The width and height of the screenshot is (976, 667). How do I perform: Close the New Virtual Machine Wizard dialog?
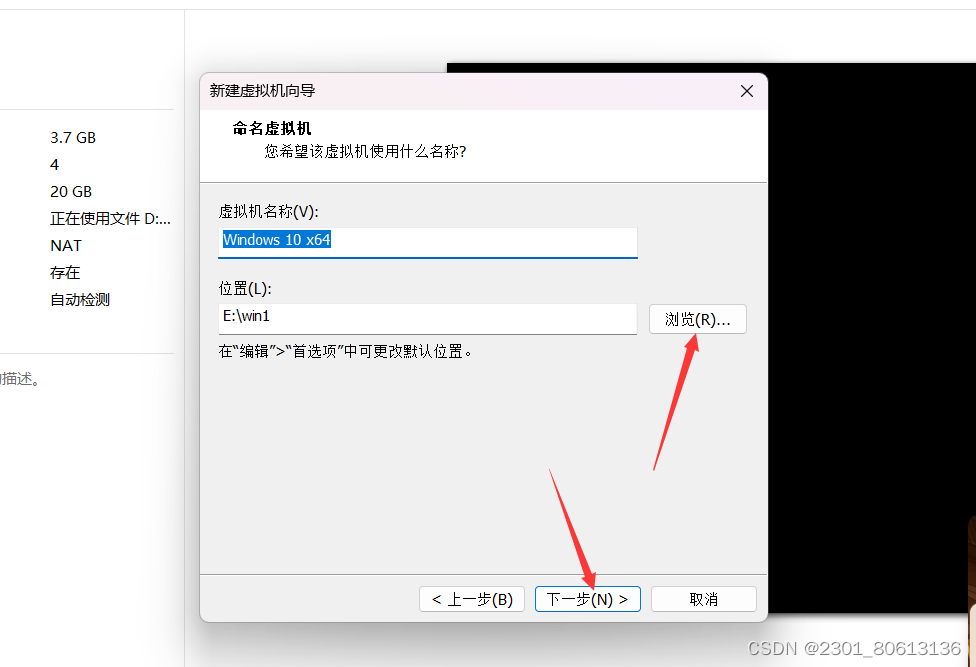click(x=747, y=91)
